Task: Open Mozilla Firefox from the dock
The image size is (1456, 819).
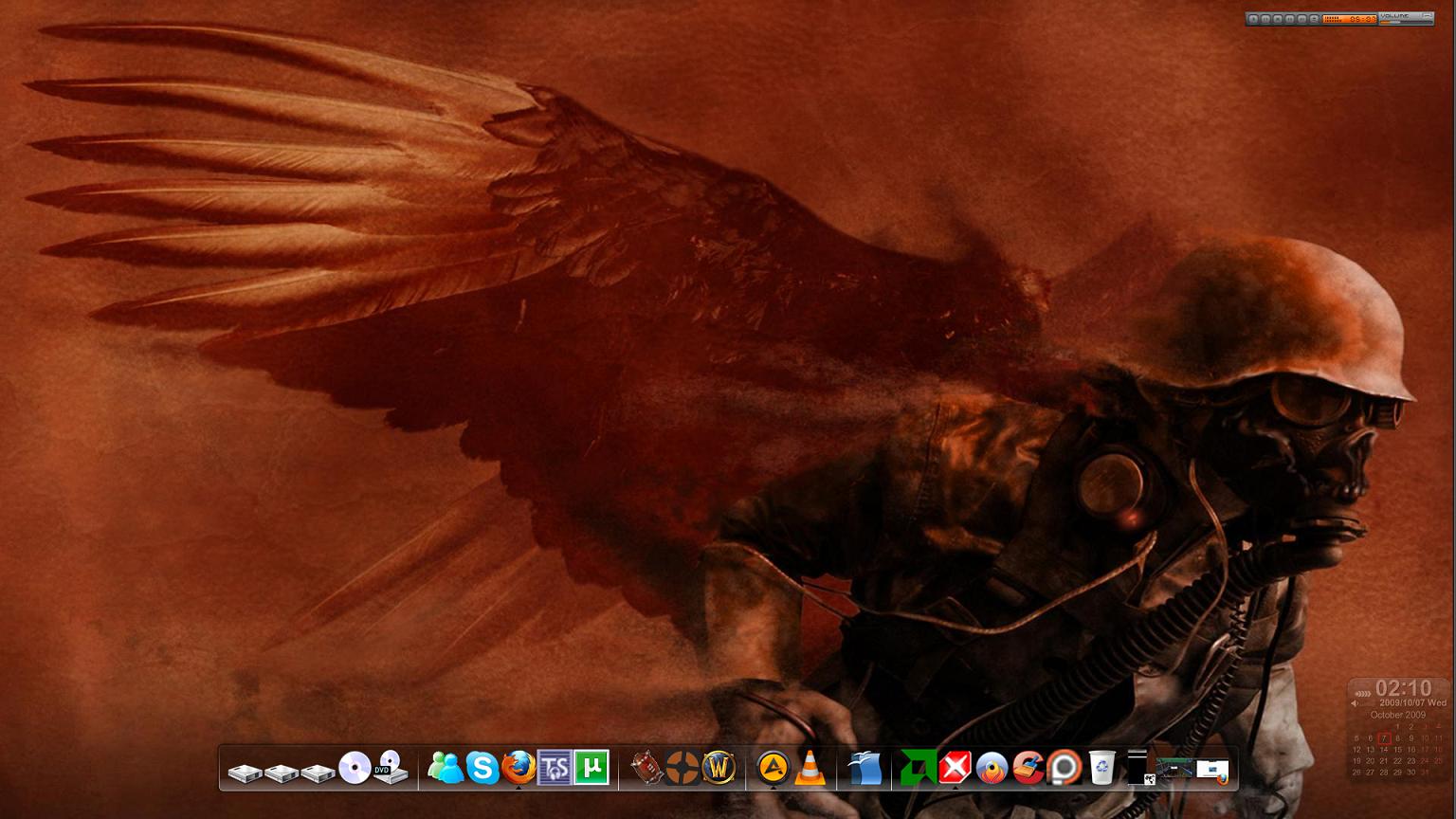Action: (519, 768)
